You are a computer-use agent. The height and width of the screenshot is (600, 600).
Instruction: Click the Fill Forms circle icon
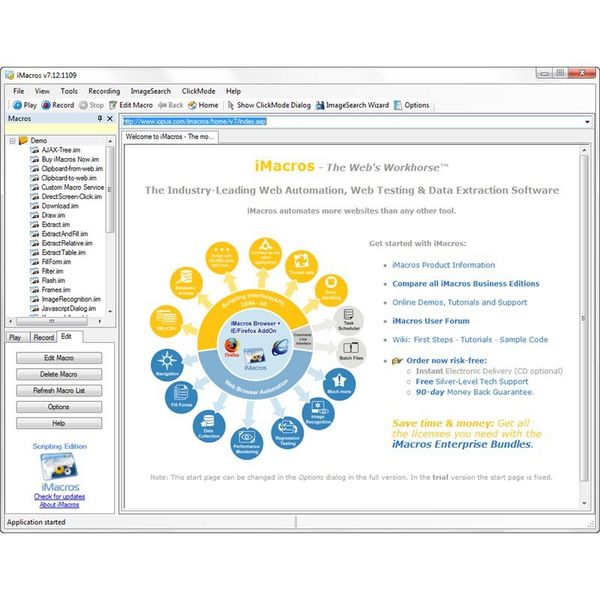(x=181, y=397)
